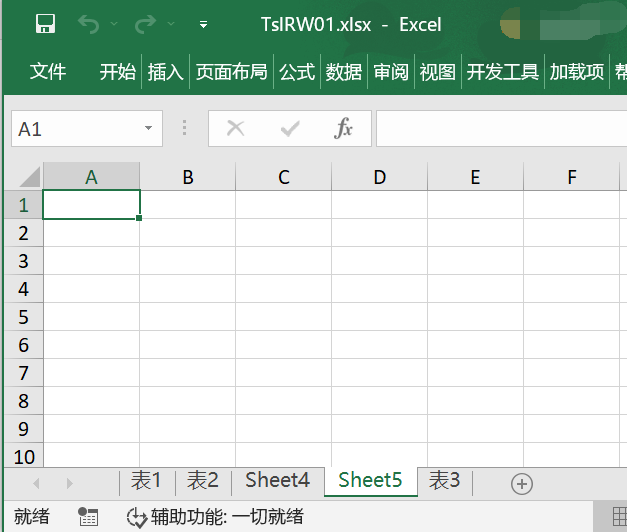Click the Save icon in title bar
Screen dimensions: 627x532
tap(45, 24)
